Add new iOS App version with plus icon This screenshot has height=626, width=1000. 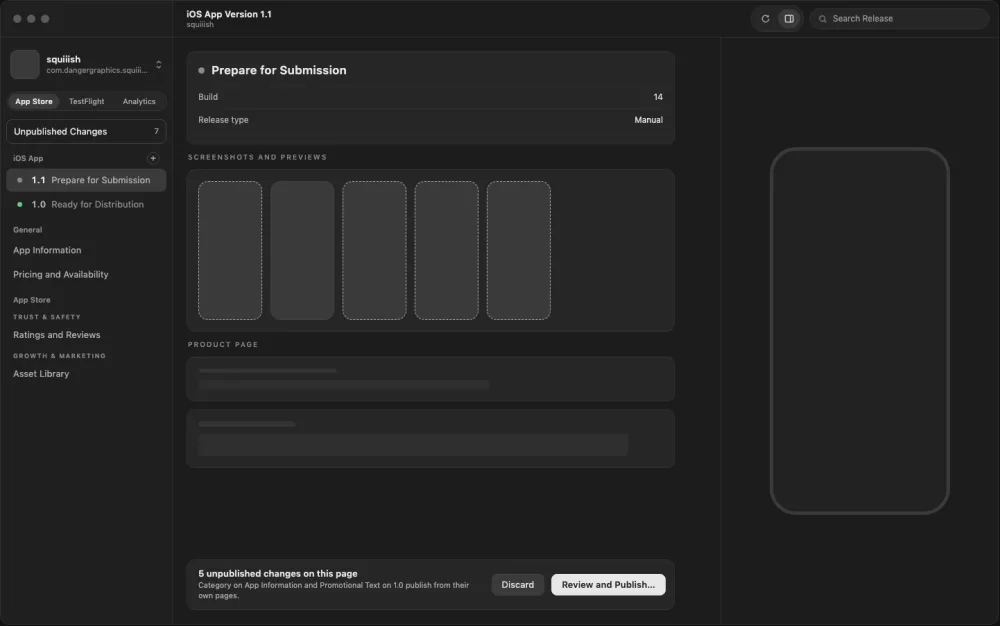tap(152, 158)
